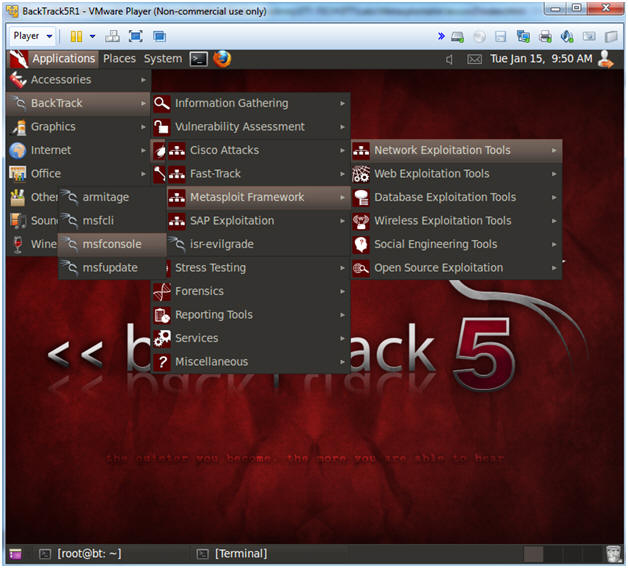628x568 pixels.
Task: Click the printer device icon
Action: (545, 36)
